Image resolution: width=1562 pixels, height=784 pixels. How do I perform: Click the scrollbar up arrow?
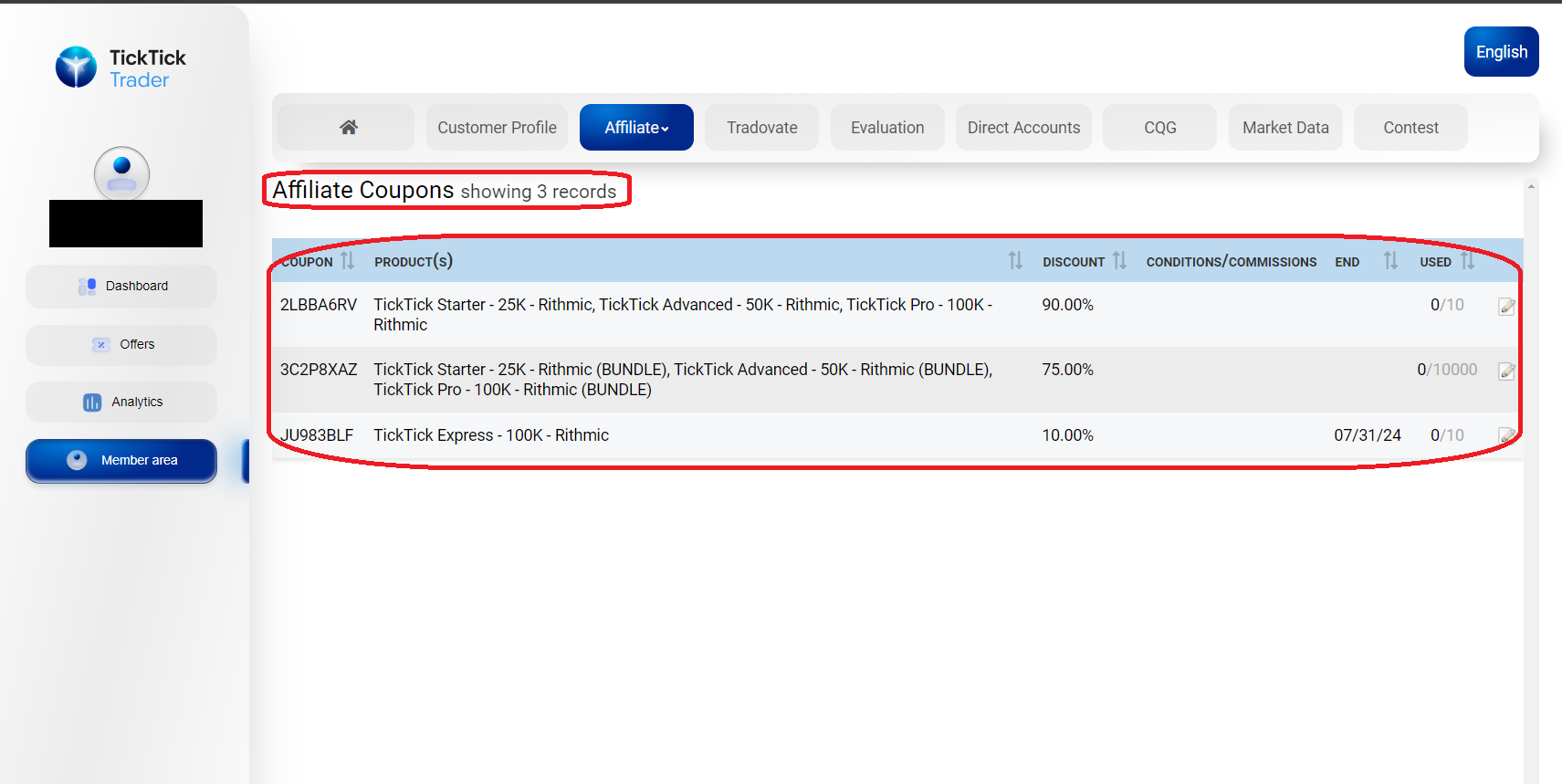1531,187
